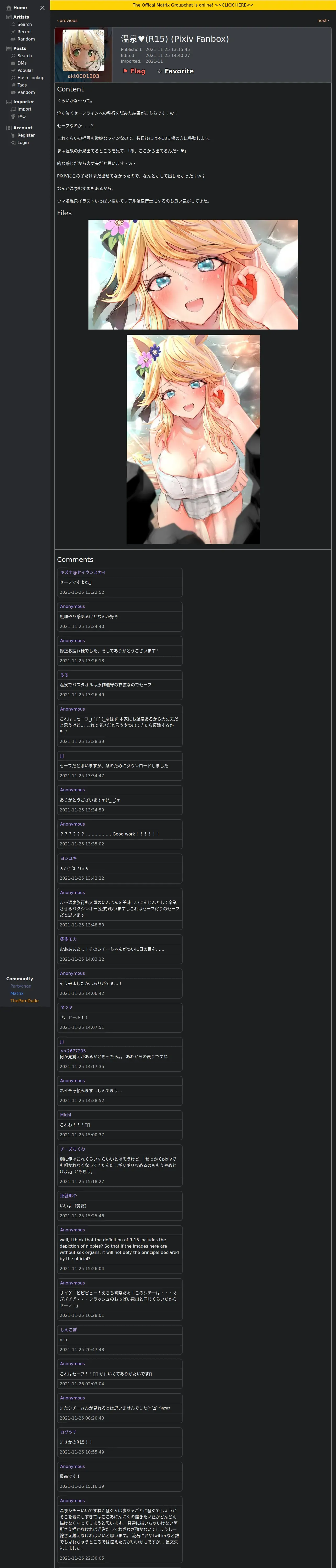Image resolution: width=336 pixels, height=1568 pixels.
Task: Go to the previous post
Action: pyautogui.click(x=67, y=21)
